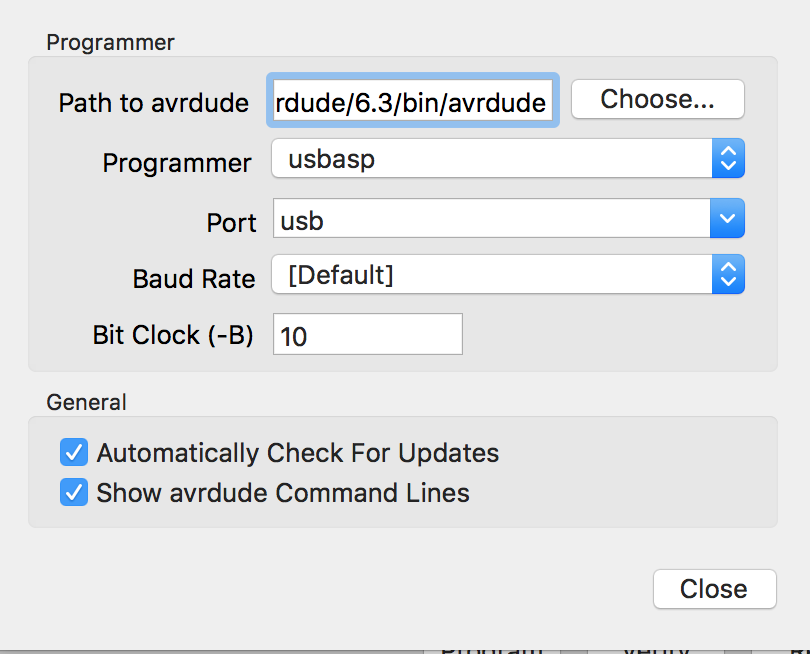This screenshot has height=654, width=810.
Task: Click the blue up-down arrows beside [Default]
Action: pos(728,275)
